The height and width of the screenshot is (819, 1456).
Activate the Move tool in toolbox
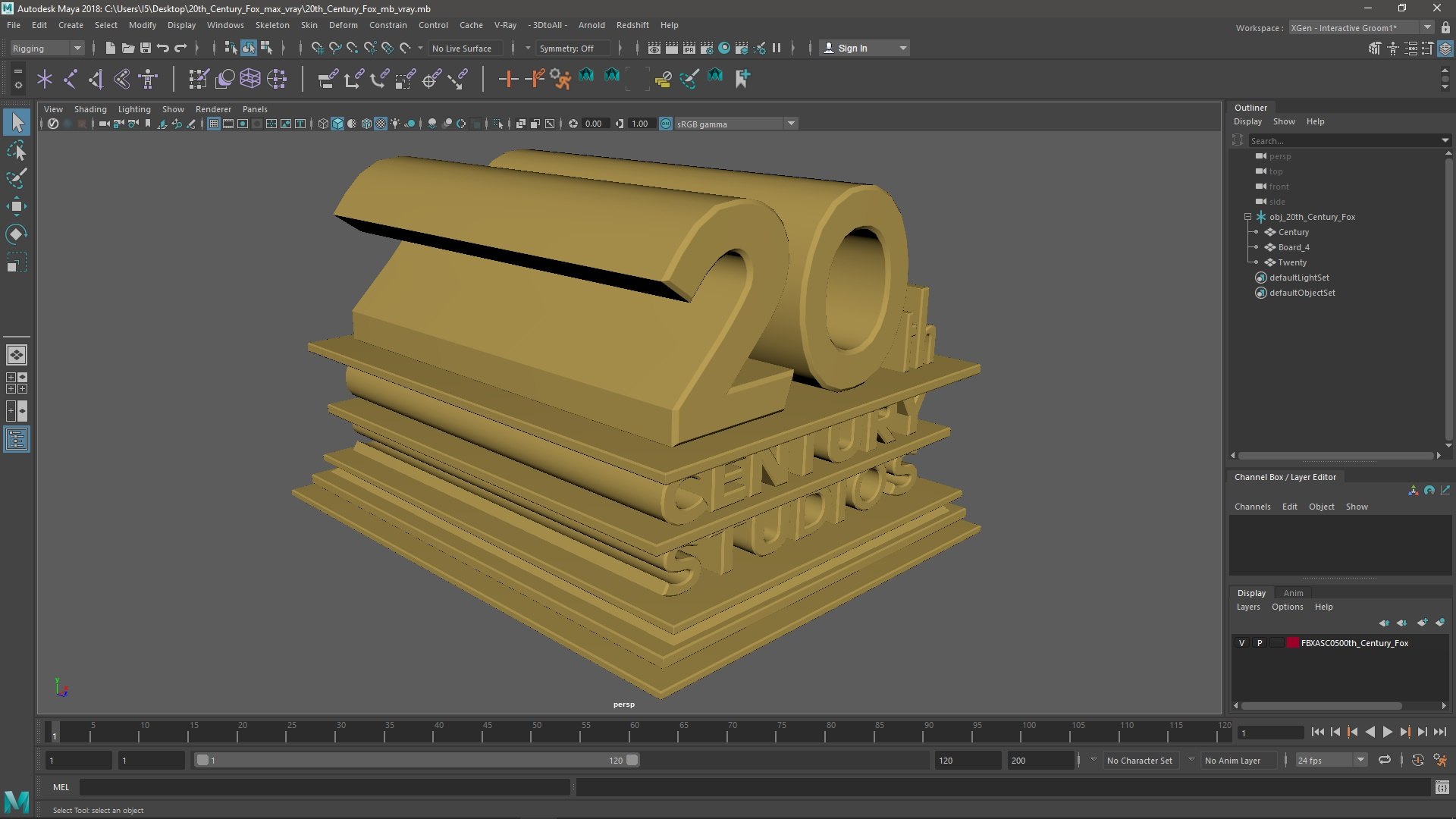(17, 206)
